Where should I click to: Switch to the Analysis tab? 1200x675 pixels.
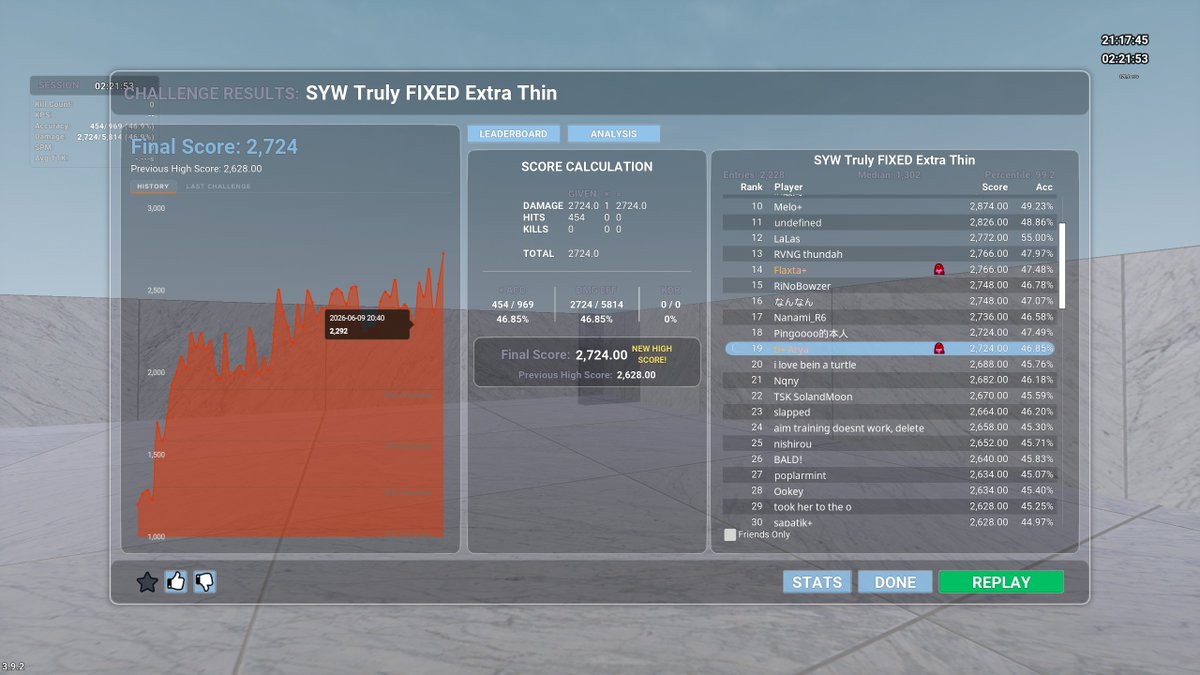614,134
